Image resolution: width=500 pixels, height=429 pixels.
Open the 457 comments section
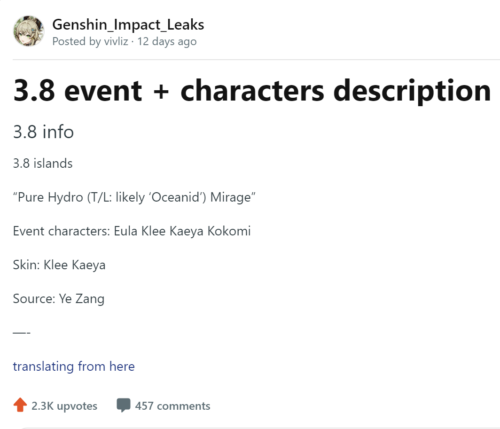(x=172, y=406)
